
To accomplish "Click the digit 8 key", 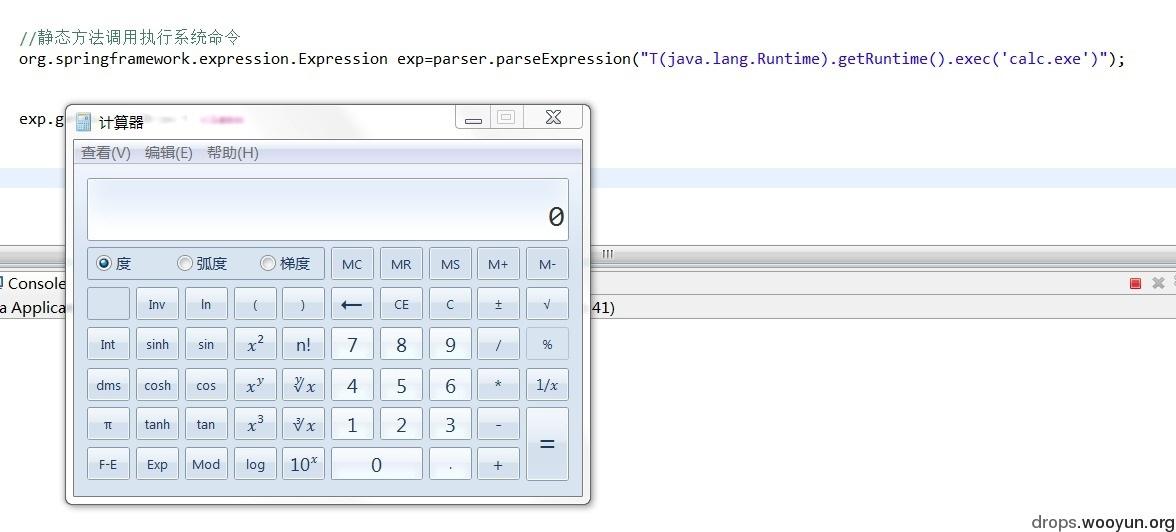I will pyautogui.click(x=401, y=344).
